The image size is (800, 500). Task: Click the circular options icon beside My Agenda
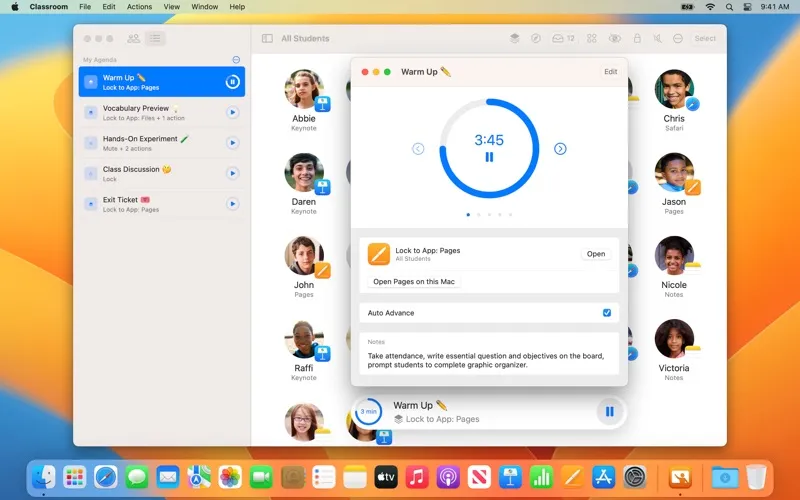coord(236,60)
